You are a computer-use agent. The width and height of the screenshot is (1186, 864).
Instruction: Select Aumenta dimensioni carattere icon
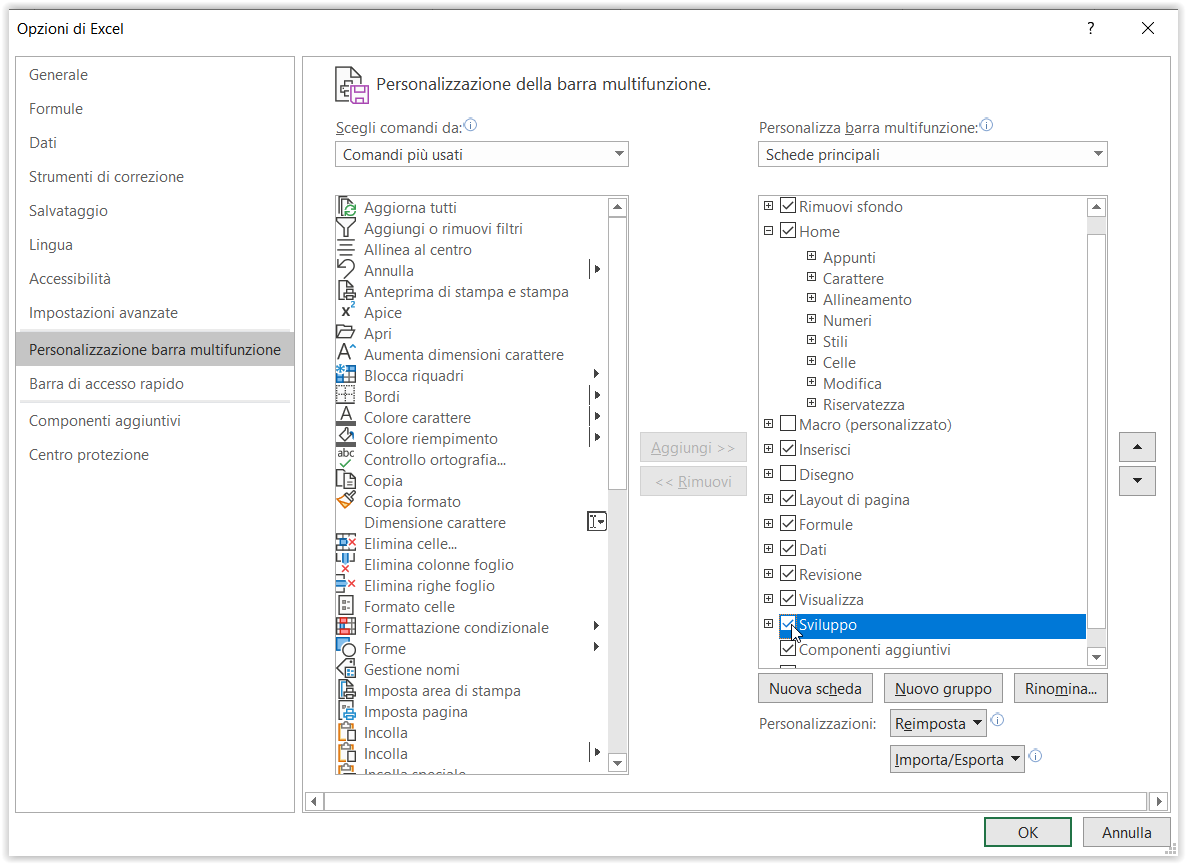pyautogui.click(x=346, y=354)
